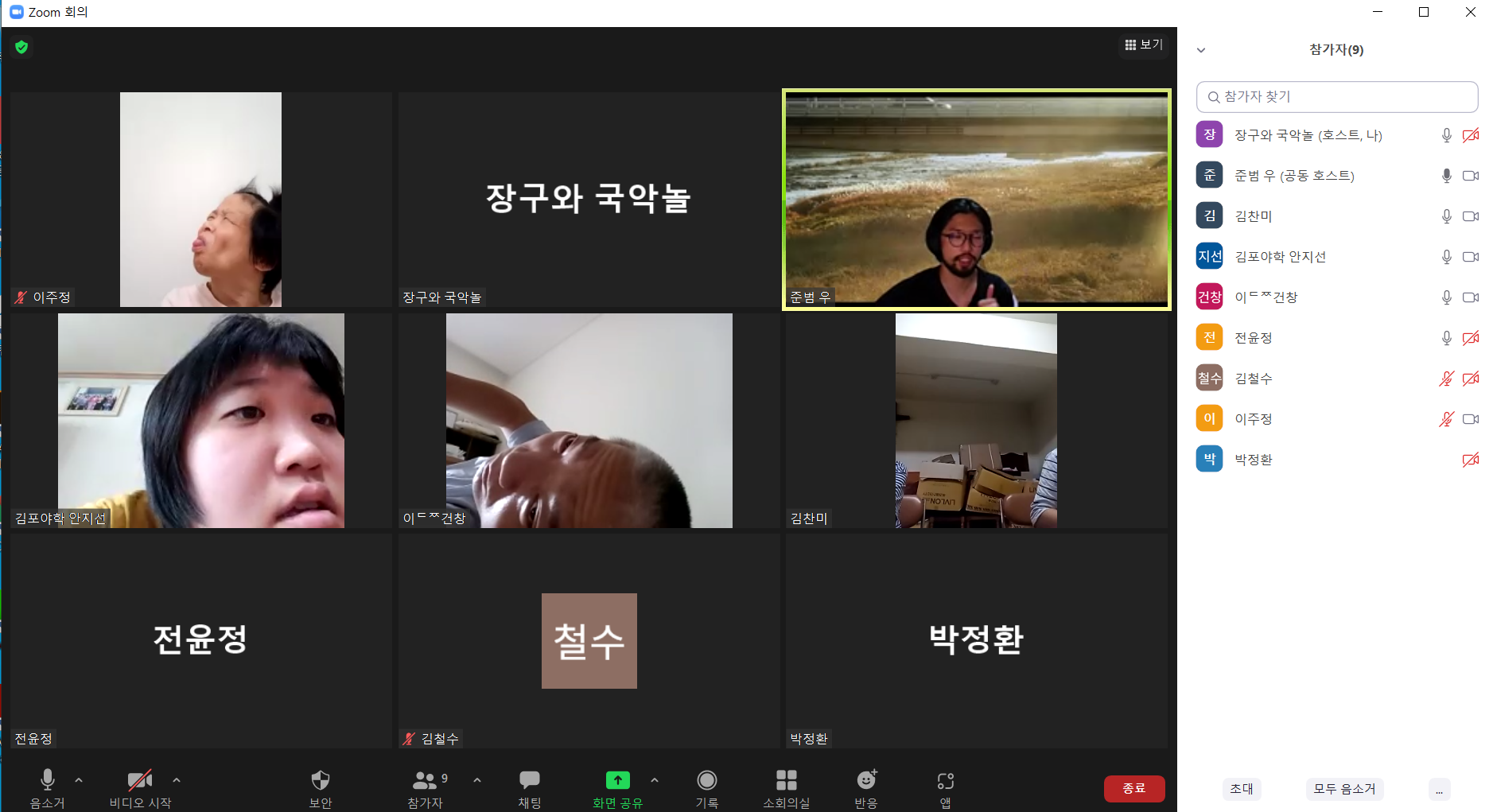The image size is (1493, 812).
Task: Select the 김찬미 video tile
Action: point(977,421)
